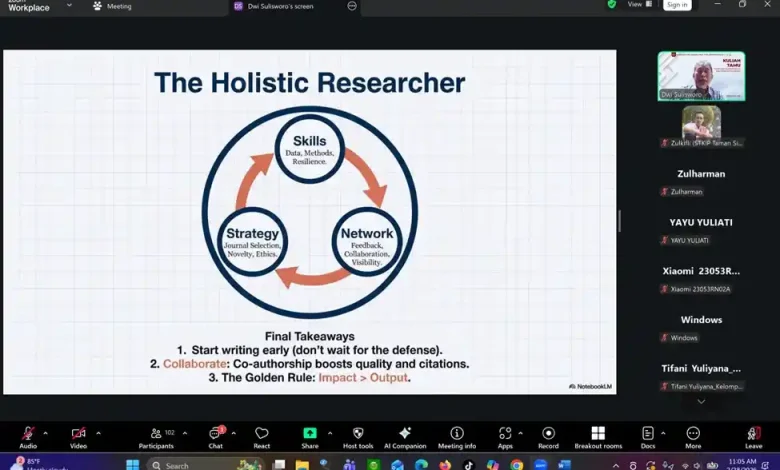
Task: Open the View layout menu
Action: (x=638, y=5)
